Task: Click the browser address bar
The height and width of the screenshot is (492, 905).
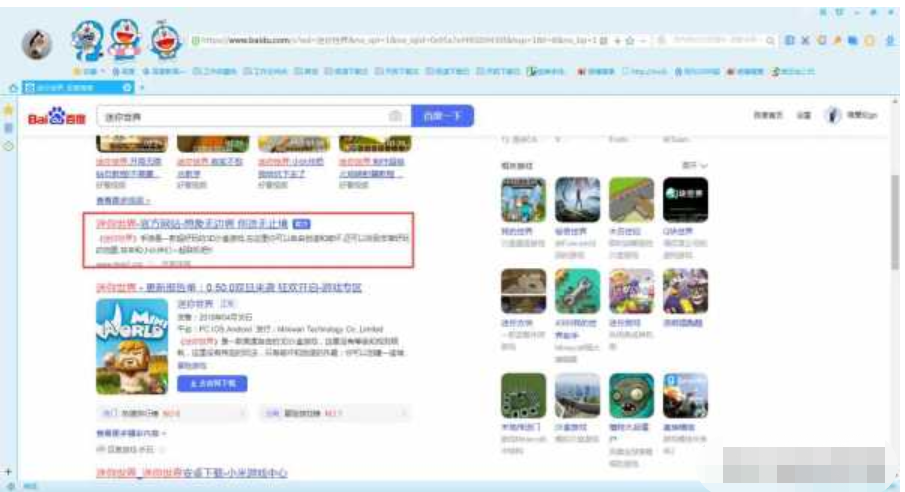Action: pyautogui.click(x=400, y=41)
